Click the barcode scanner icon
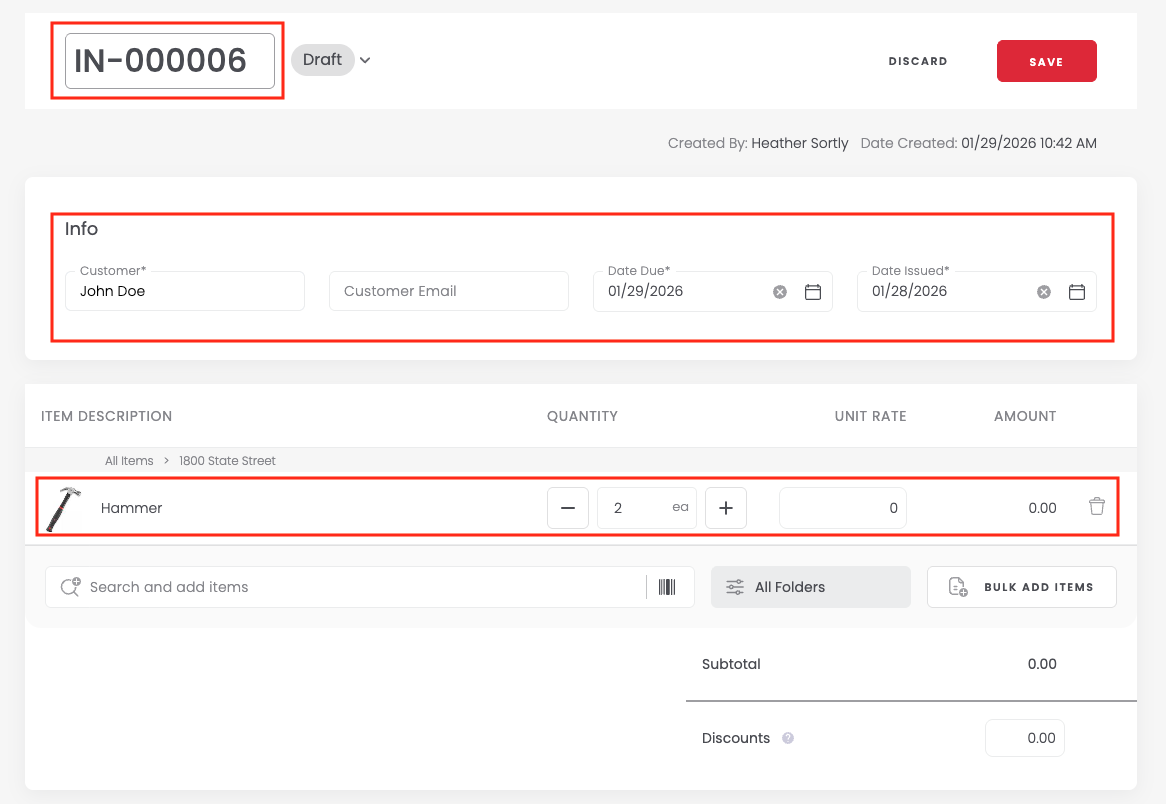The height and width of the screenshot is (804, 1166). click(x=667, y=587)
